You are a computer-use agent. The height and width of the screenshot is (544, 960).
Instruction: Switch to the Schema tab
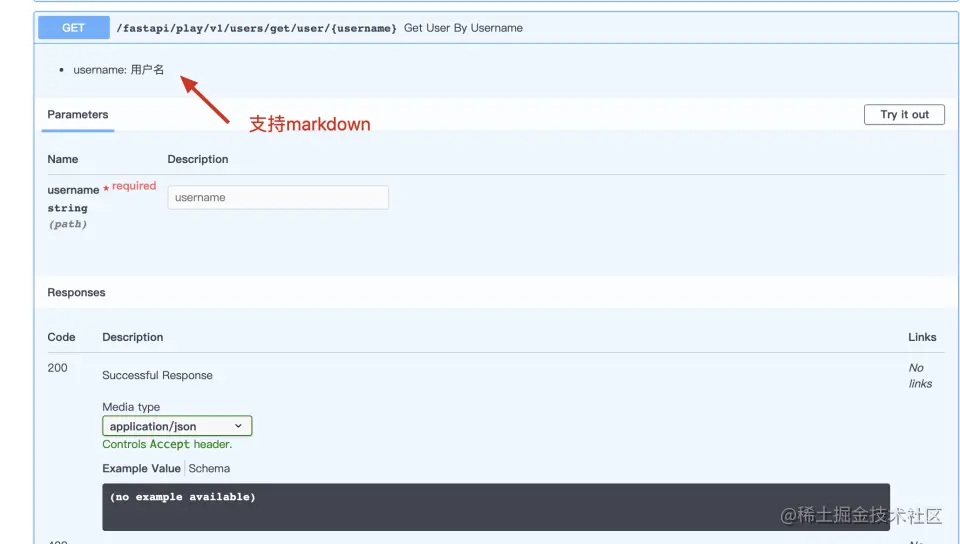pos(209,468)
